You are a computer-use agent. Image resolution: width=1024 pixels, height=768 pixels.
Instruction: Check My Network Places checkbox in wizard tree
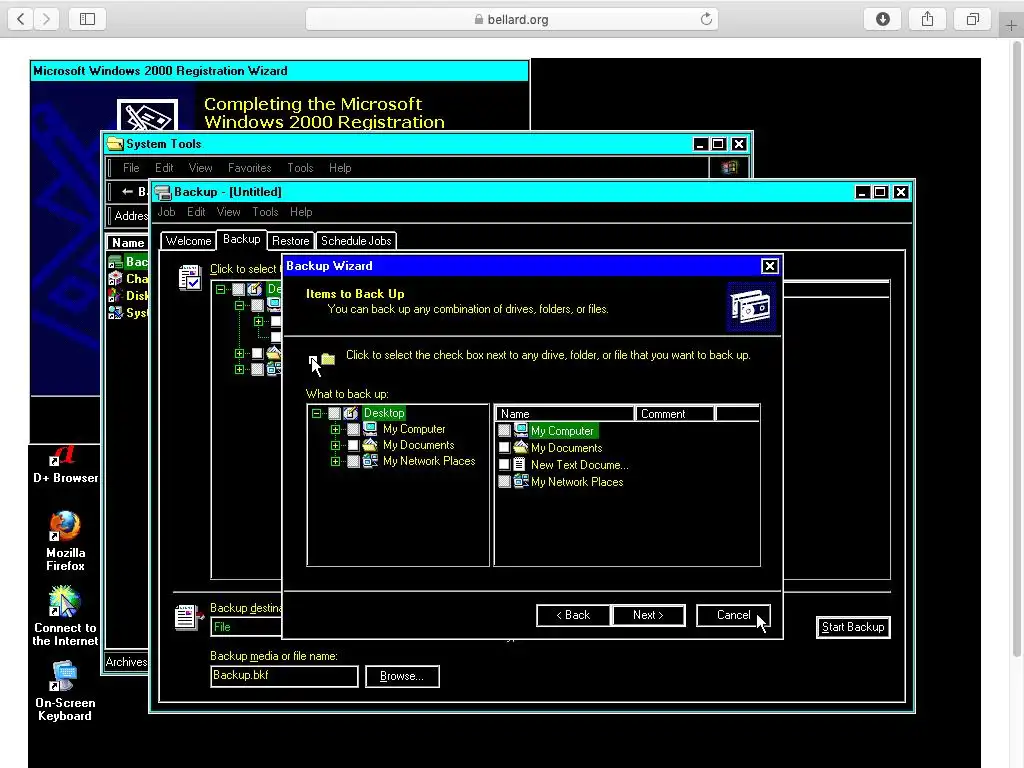(353, 461)
